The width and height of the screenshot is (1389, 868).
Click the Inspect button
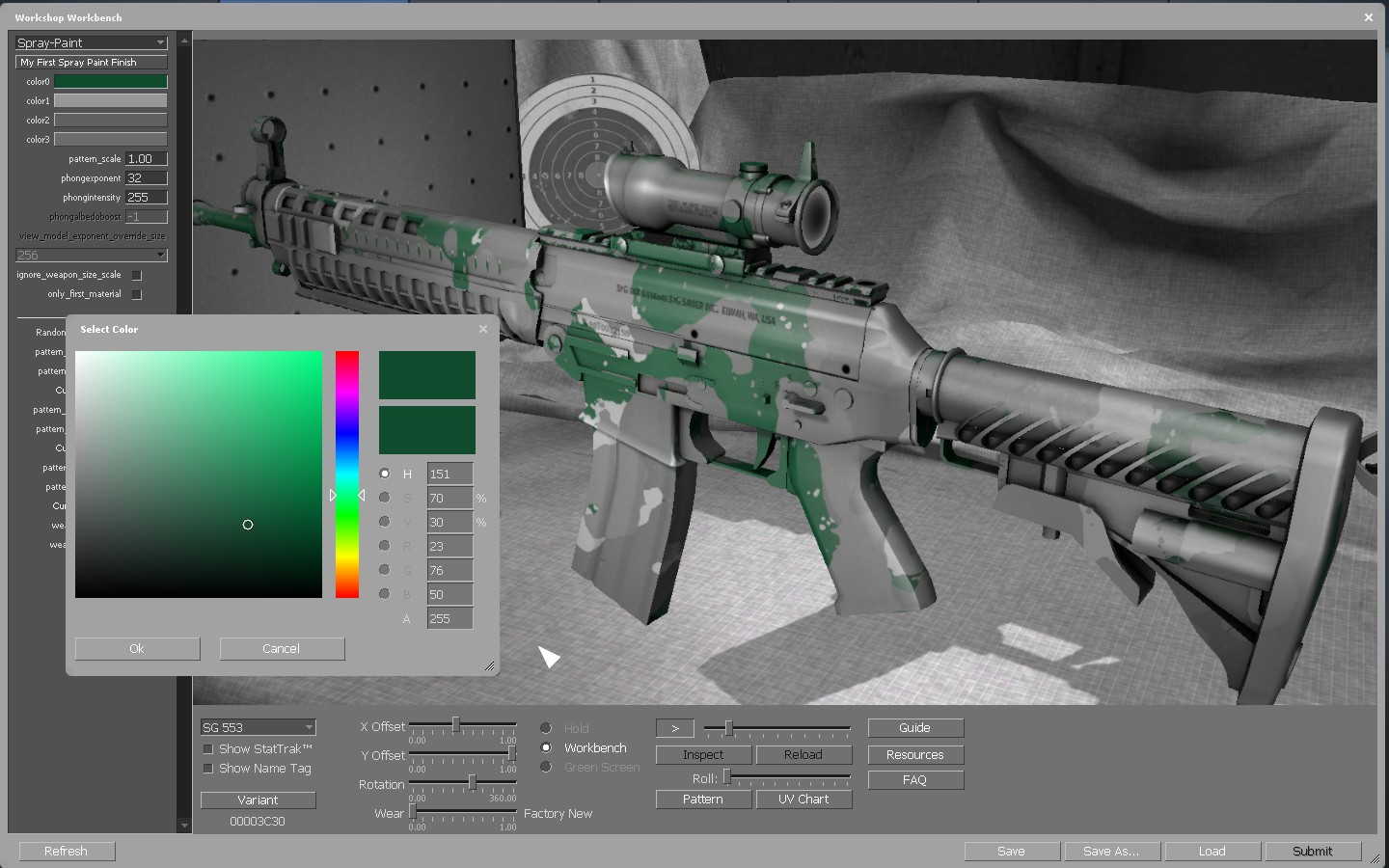[703, 755]
